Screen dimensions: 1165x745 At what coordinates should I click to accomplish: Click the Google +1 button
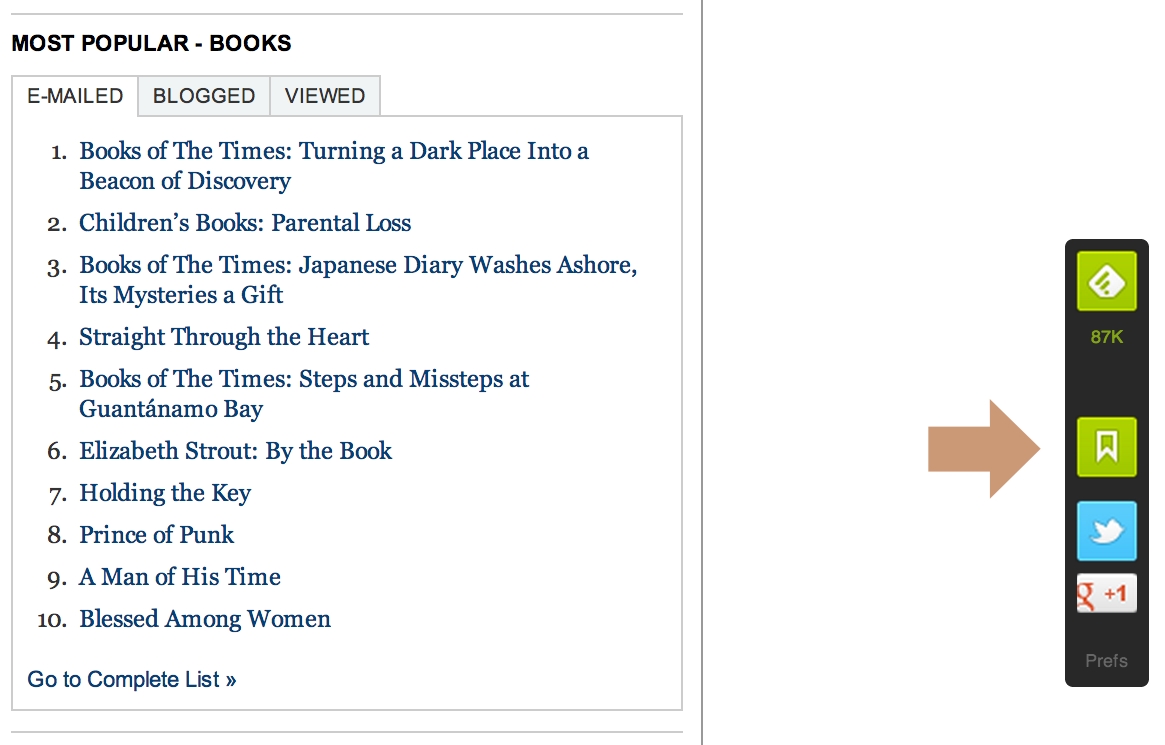point(1106,594)
